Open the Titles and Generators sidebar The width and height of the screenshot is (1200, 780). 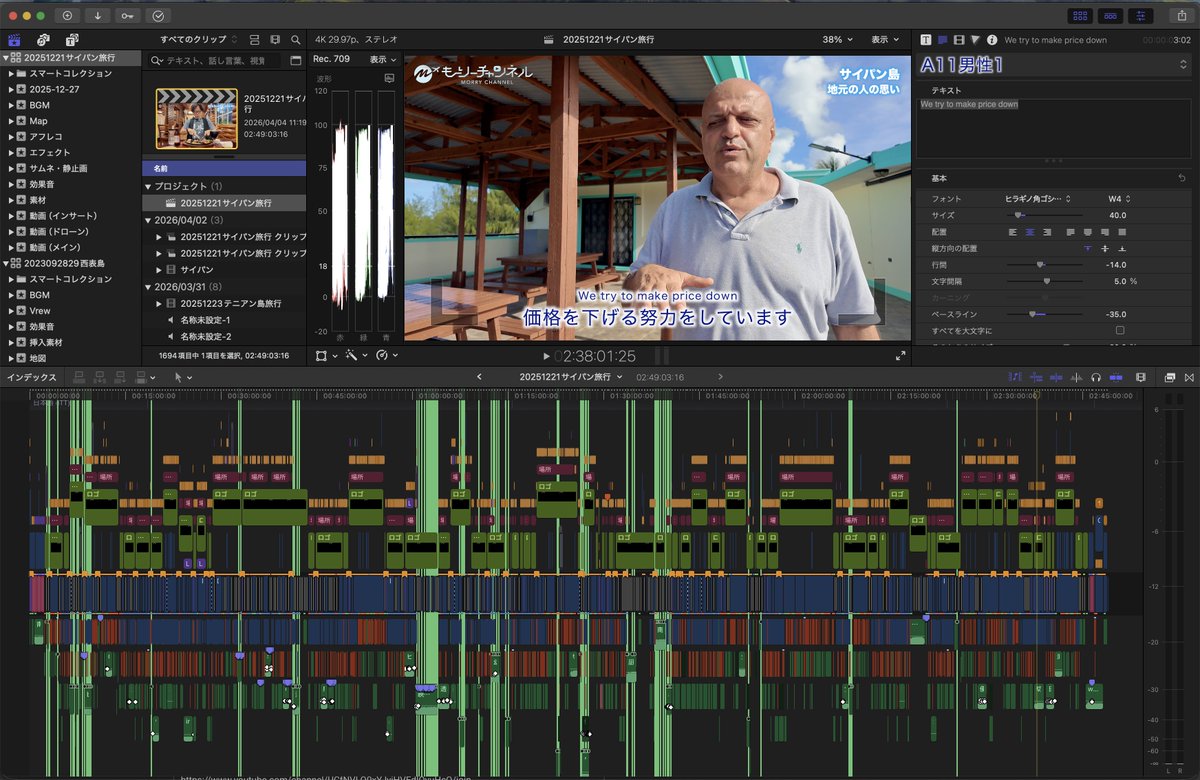pos(72,39)
